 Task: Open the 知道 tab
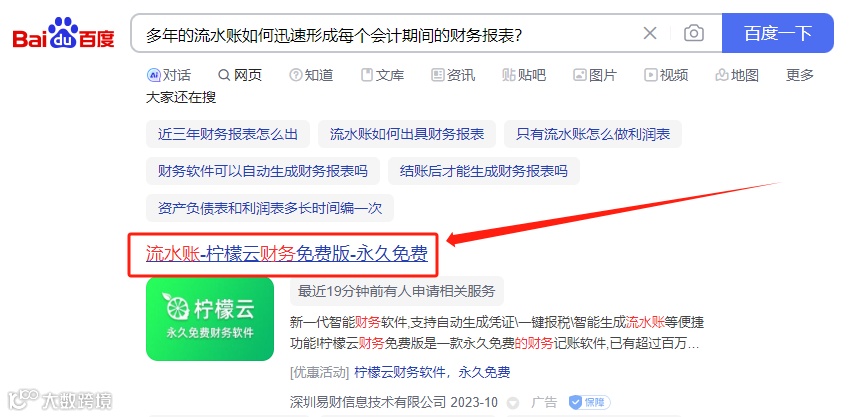[311, 75]
